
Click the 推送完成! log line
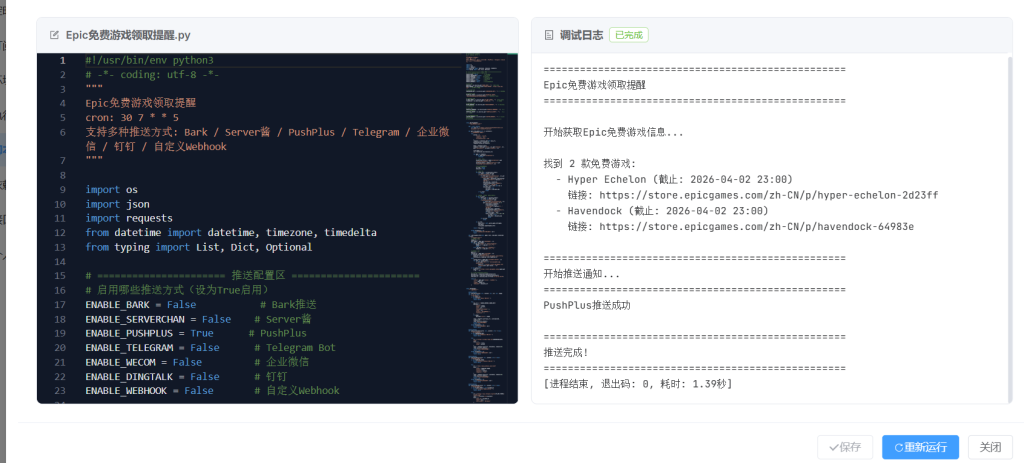566,353
